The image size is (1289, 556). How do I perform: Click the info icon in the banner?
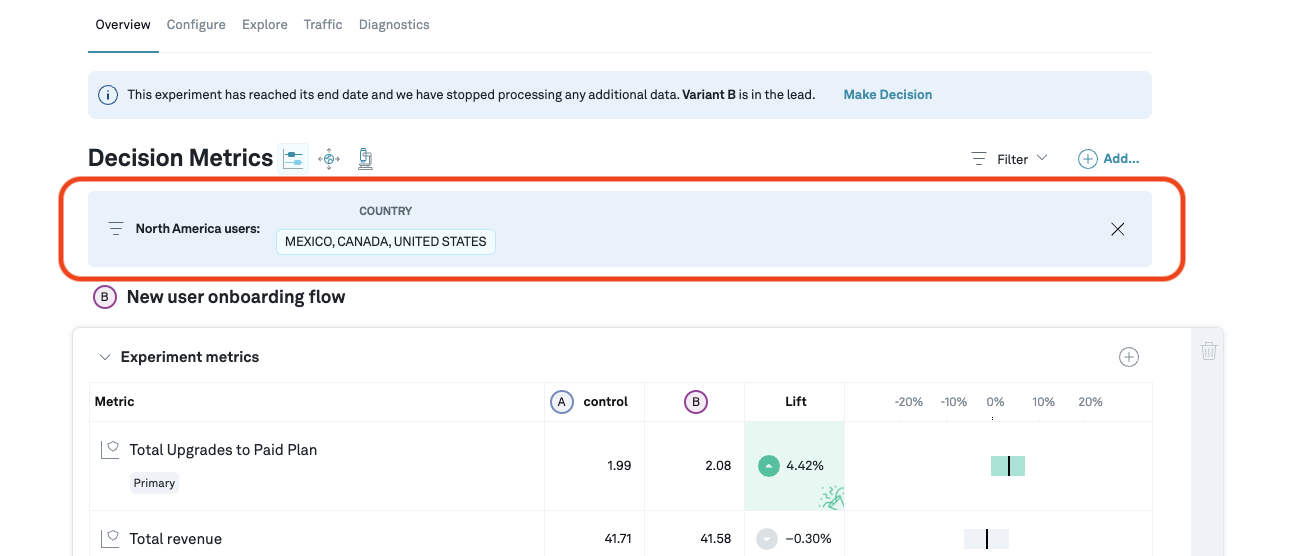108,95
